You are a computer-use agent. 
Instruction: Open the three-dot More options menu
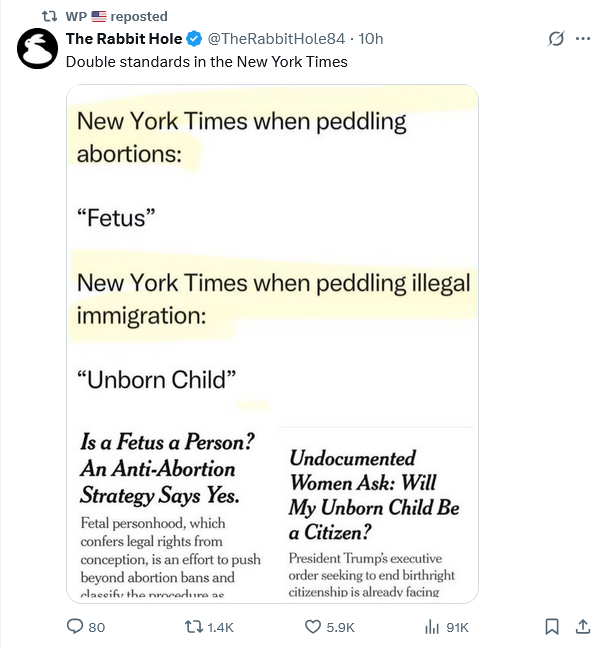point(584,39)
